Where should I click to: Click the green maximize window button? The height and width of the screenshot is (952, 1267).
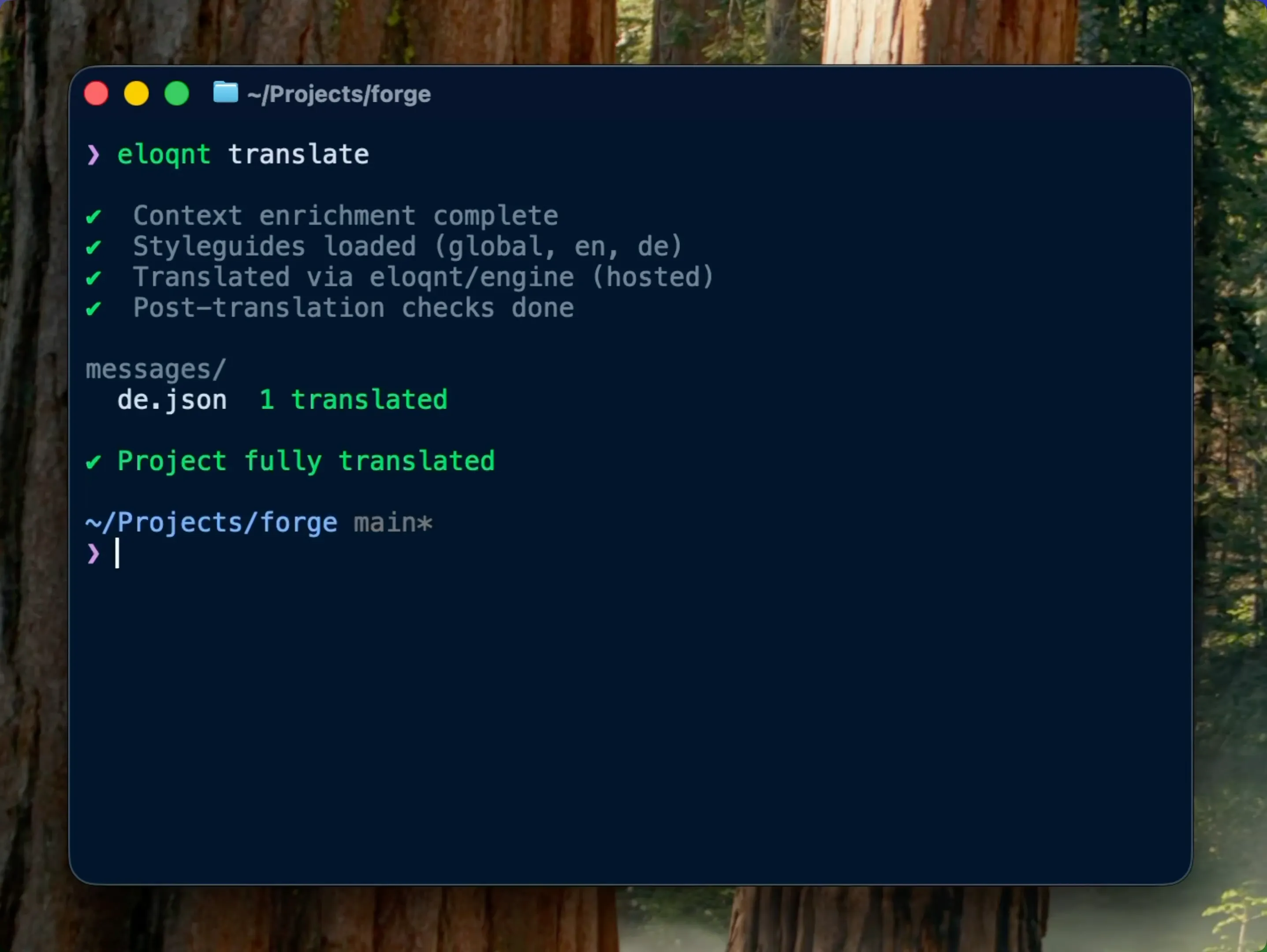click(x=176, y=94)
